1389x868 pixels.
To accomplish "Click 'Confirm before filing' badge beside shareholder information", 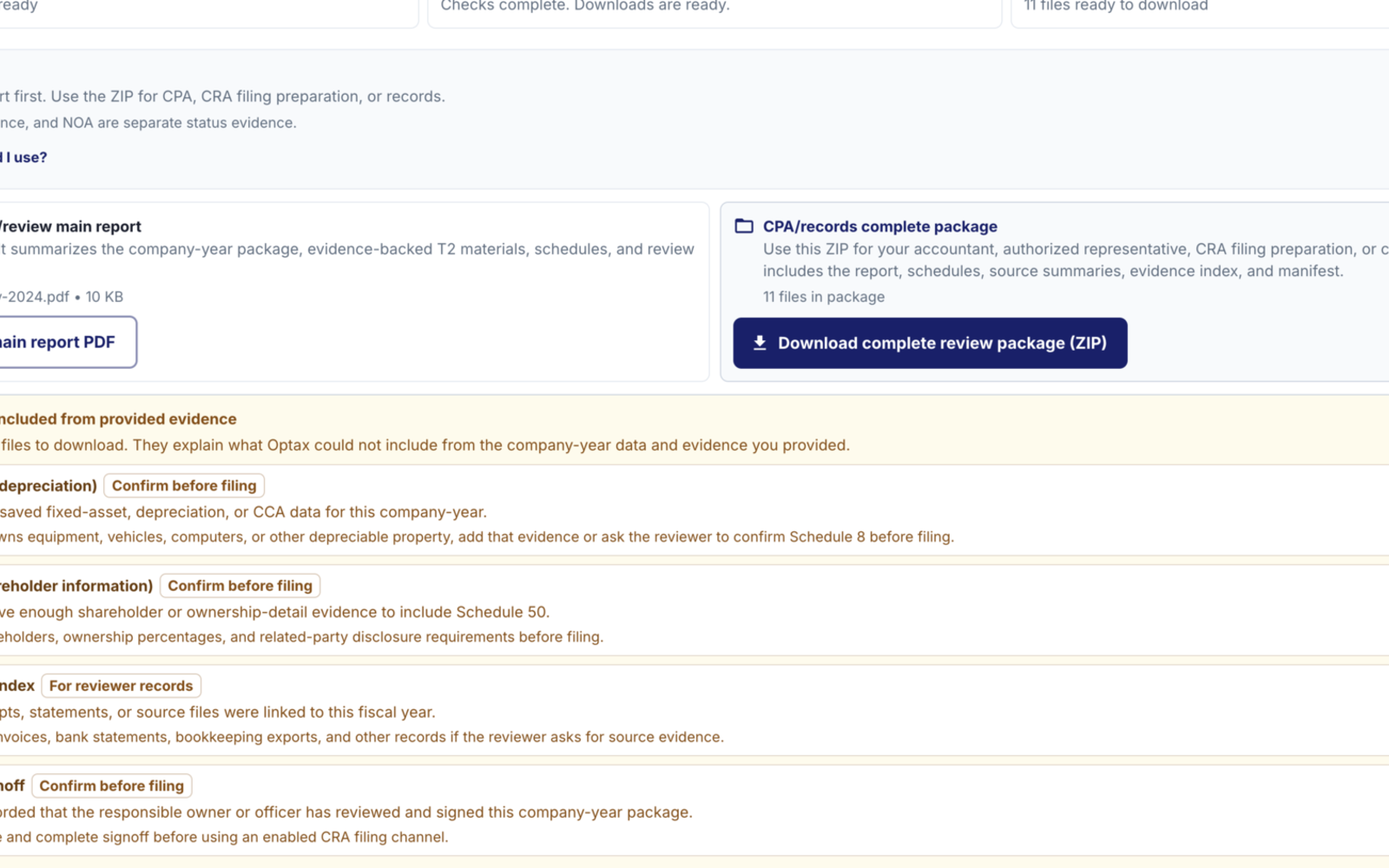I will pyautogui.click(x=240, y=586).
